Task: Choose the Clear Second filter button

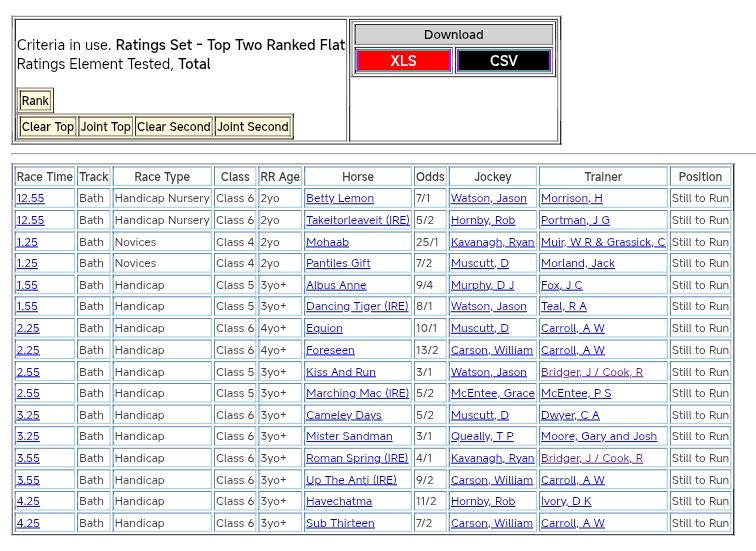Action: (174, 127)
